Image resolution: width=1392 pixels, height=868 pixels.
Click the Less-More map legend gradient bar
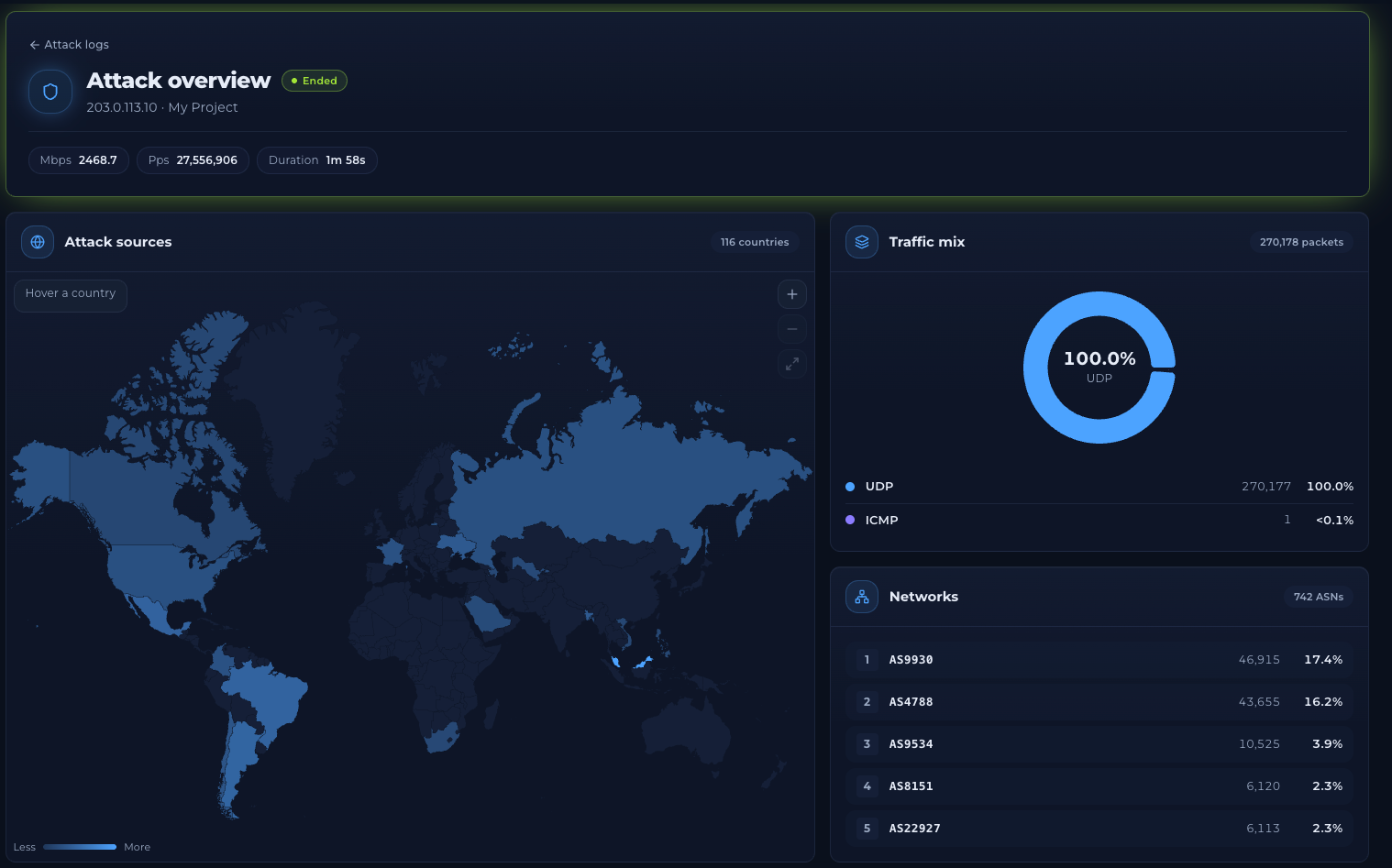80,847
